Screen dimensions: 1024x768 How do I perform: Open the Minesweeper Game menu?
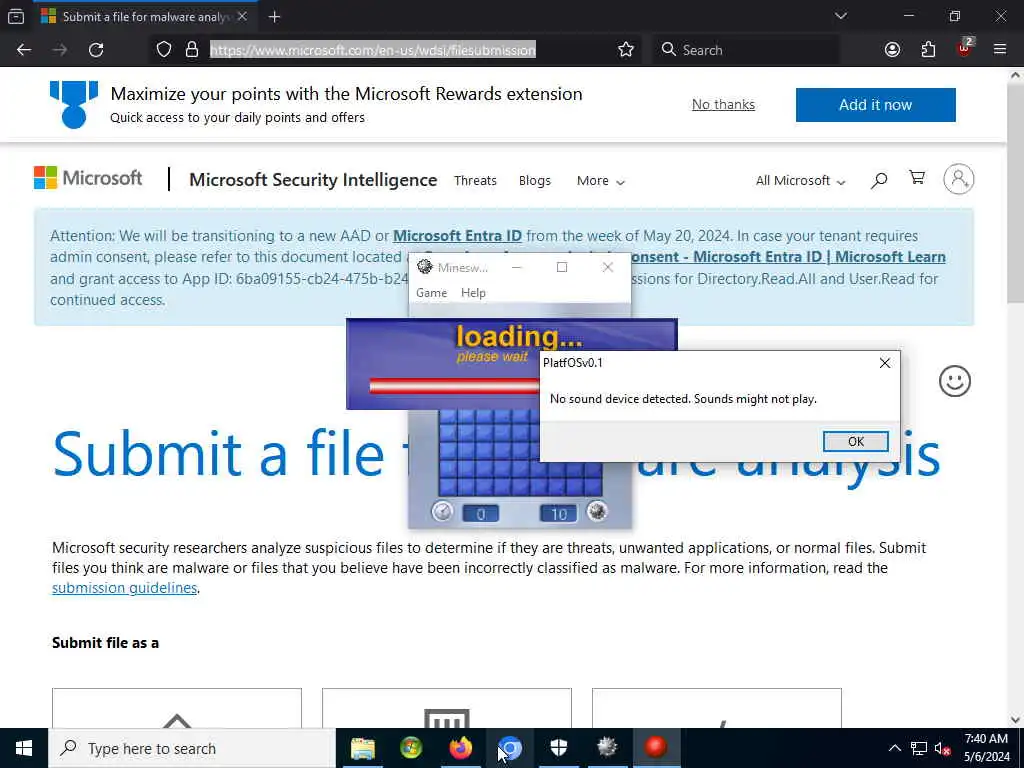pos(432,293)
